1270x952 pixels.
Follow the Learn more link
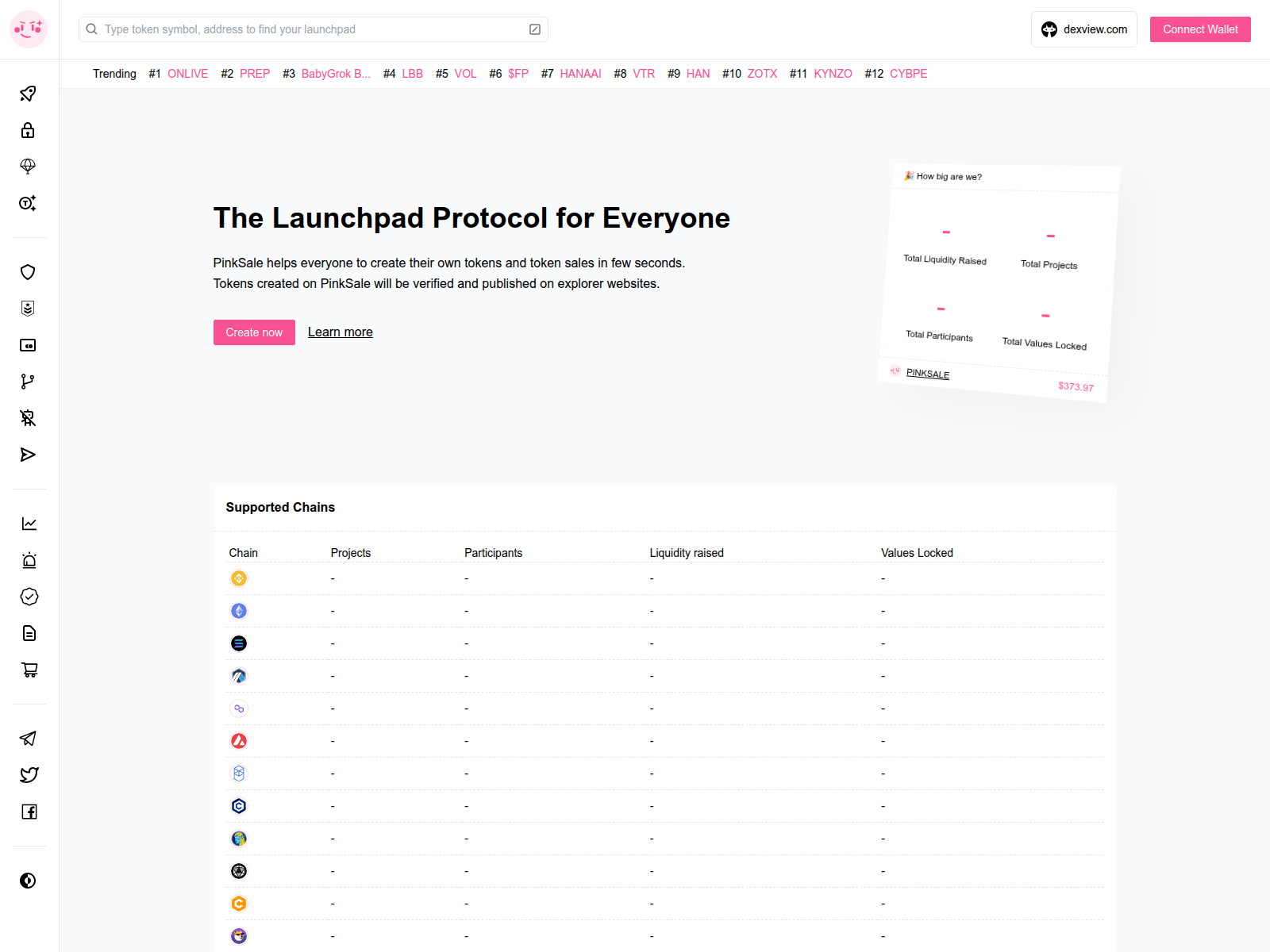point(341,332)
